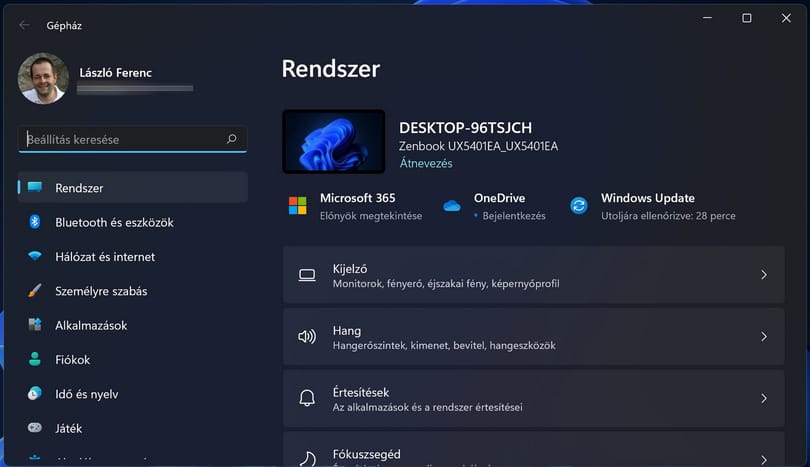Click the László Ferenc profile picture
The image size is (810, 467).
pos(43,78)
